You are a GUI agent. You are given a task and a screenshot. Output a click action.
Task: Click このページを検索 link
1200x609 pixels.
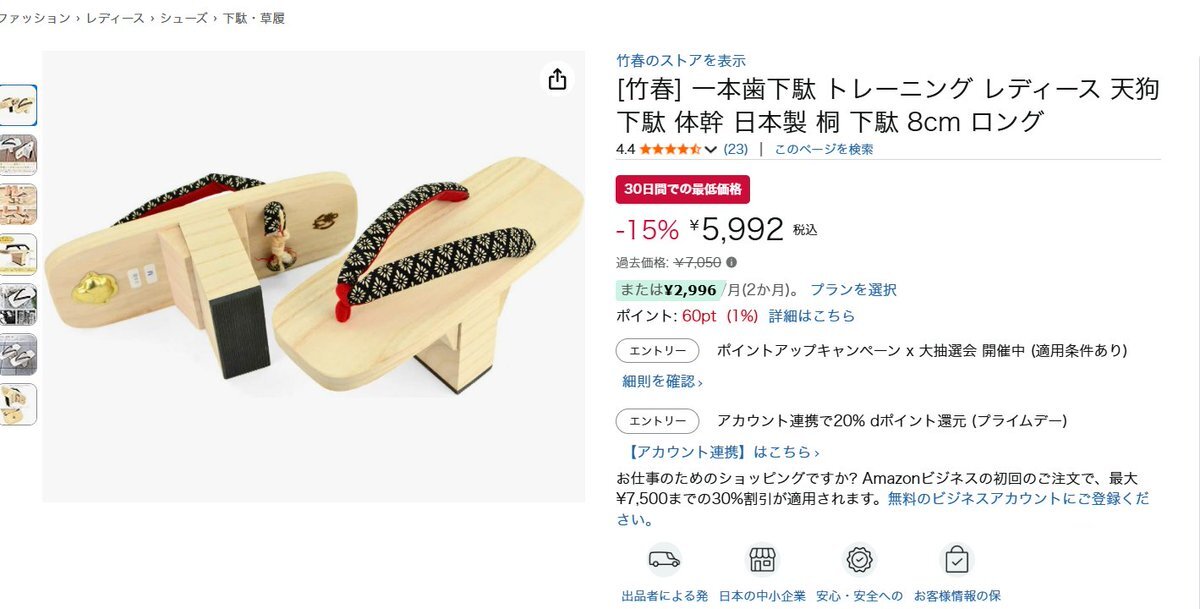823,150
